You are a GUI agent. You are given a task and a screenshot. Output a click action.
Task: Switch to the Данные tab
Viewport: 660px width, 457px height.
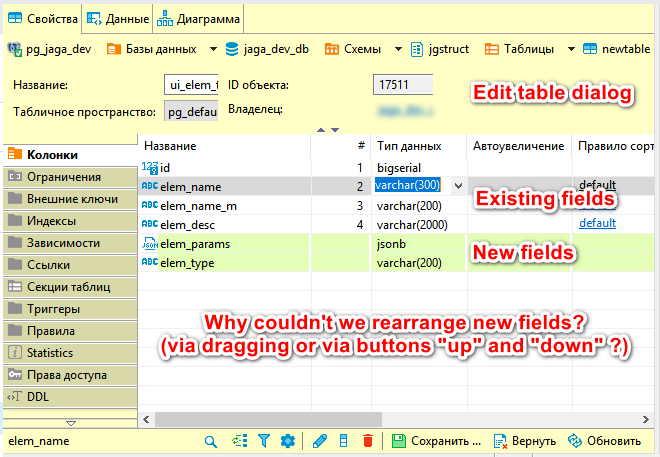117,19
